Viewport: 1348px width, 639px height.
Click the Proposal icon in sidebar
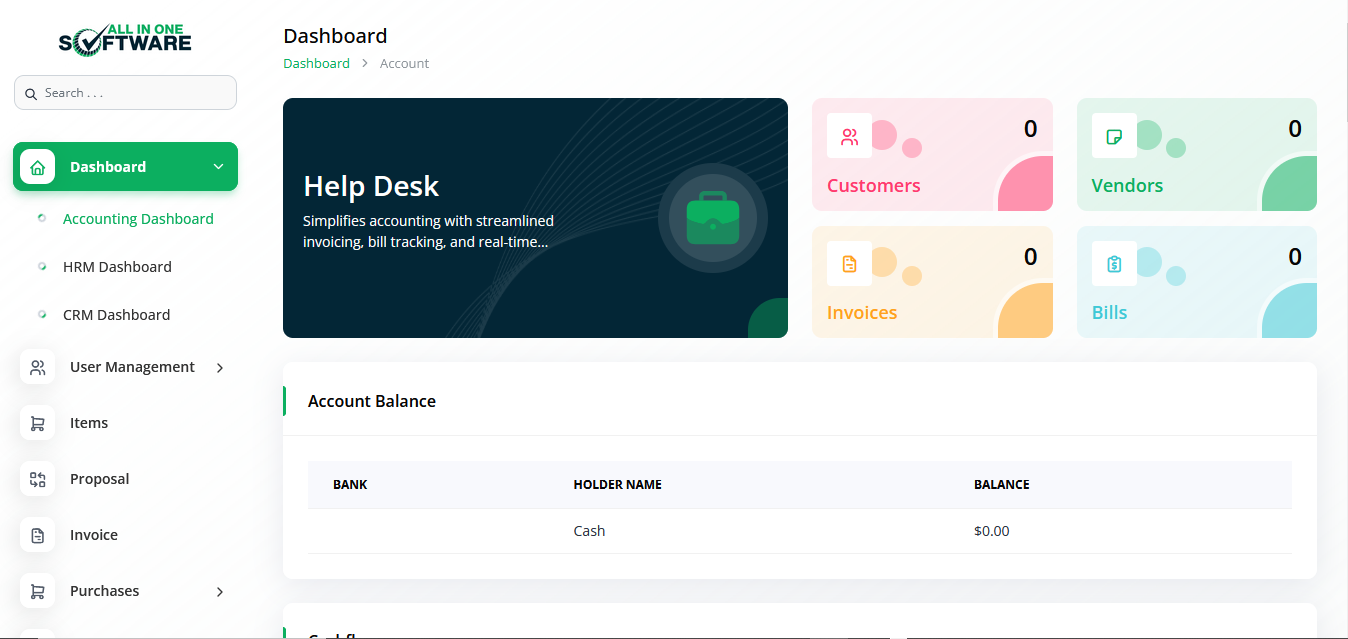point(38,479)
